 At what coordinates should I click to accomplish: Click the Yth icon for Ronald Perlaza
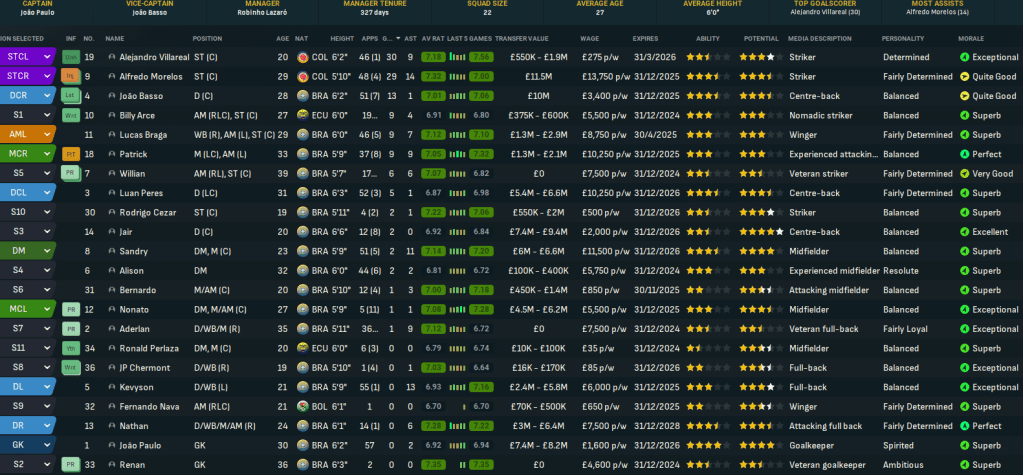click(70, 348)
